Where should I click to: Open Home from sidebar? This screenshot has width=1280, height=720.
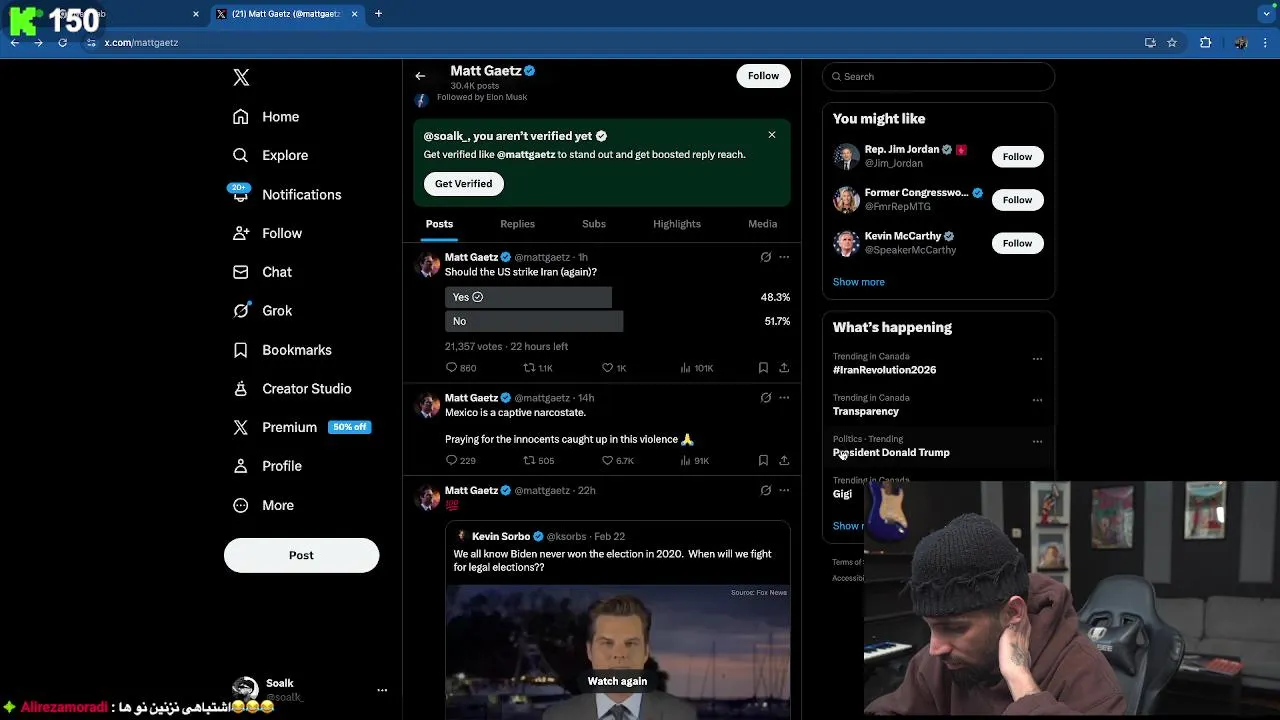(x=266, y=117)
